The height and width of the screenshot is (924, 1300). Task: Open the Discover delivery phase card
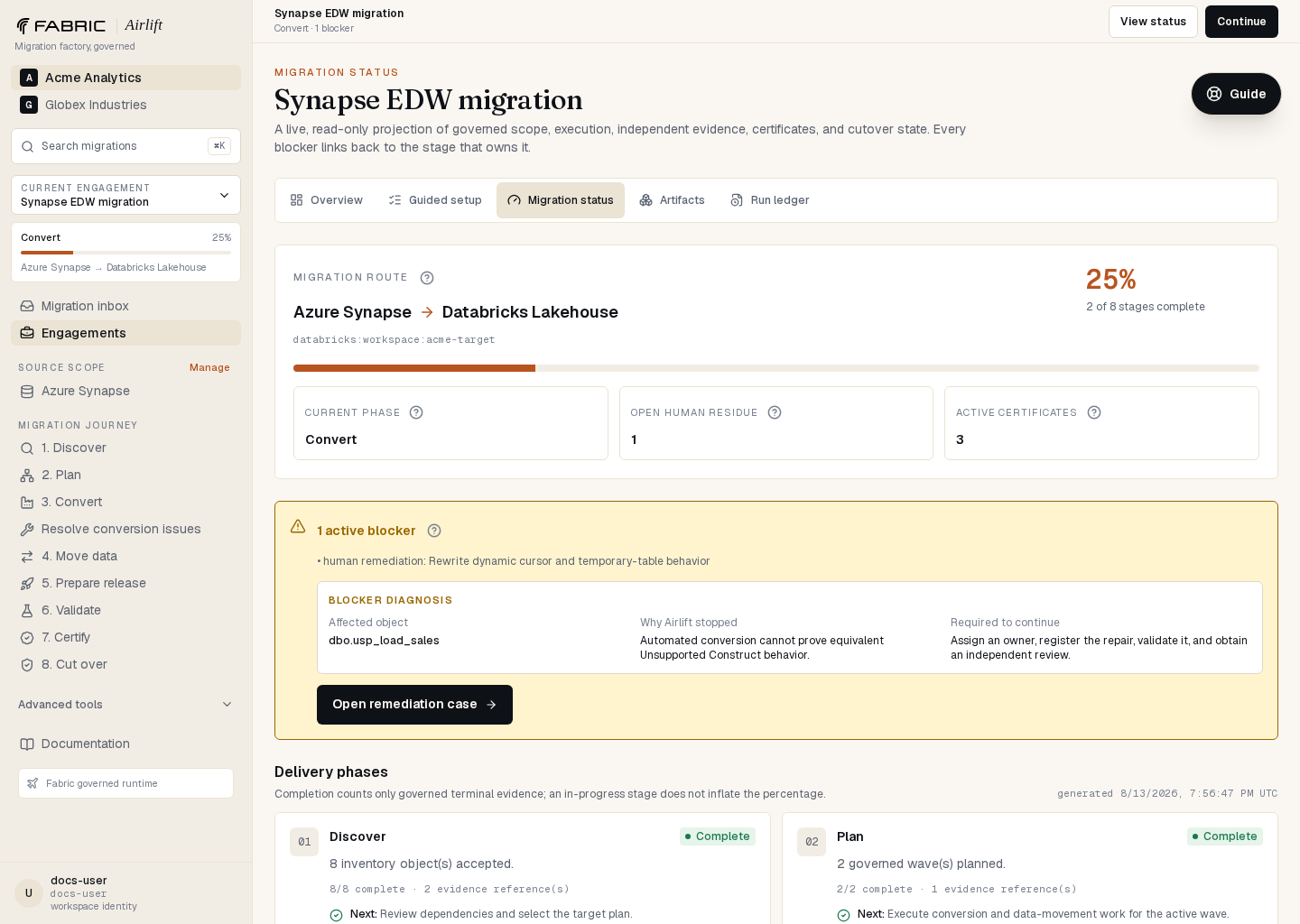(523, 869)
